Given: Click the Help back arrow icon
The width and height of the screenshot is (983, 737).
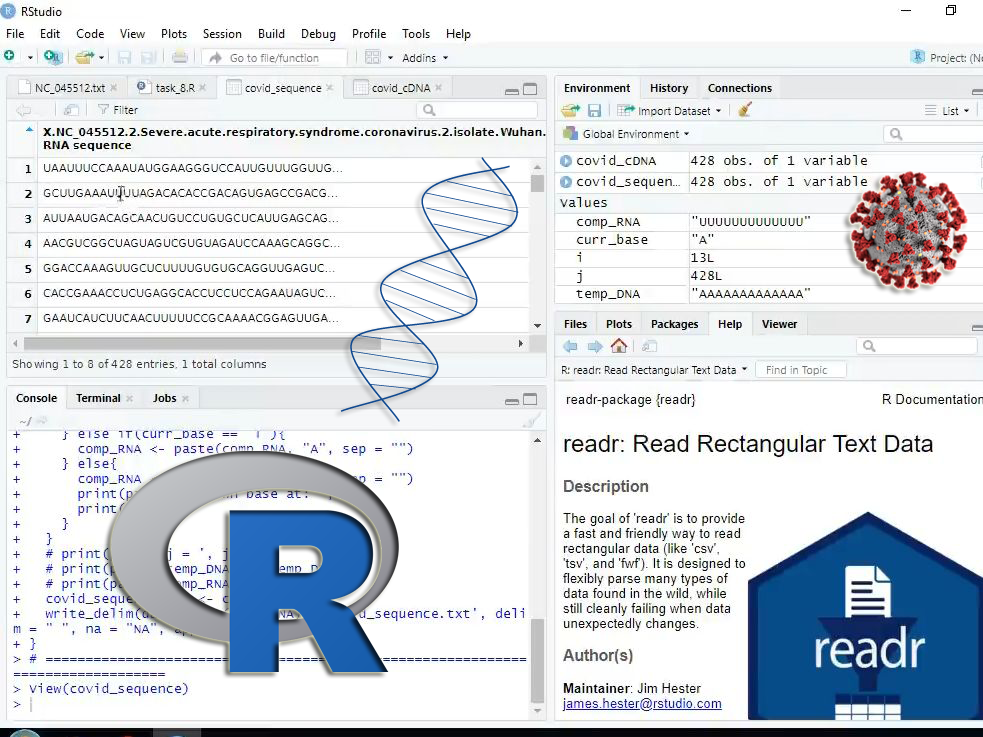Looking at the screenshot, I should [x=570, y=346].
